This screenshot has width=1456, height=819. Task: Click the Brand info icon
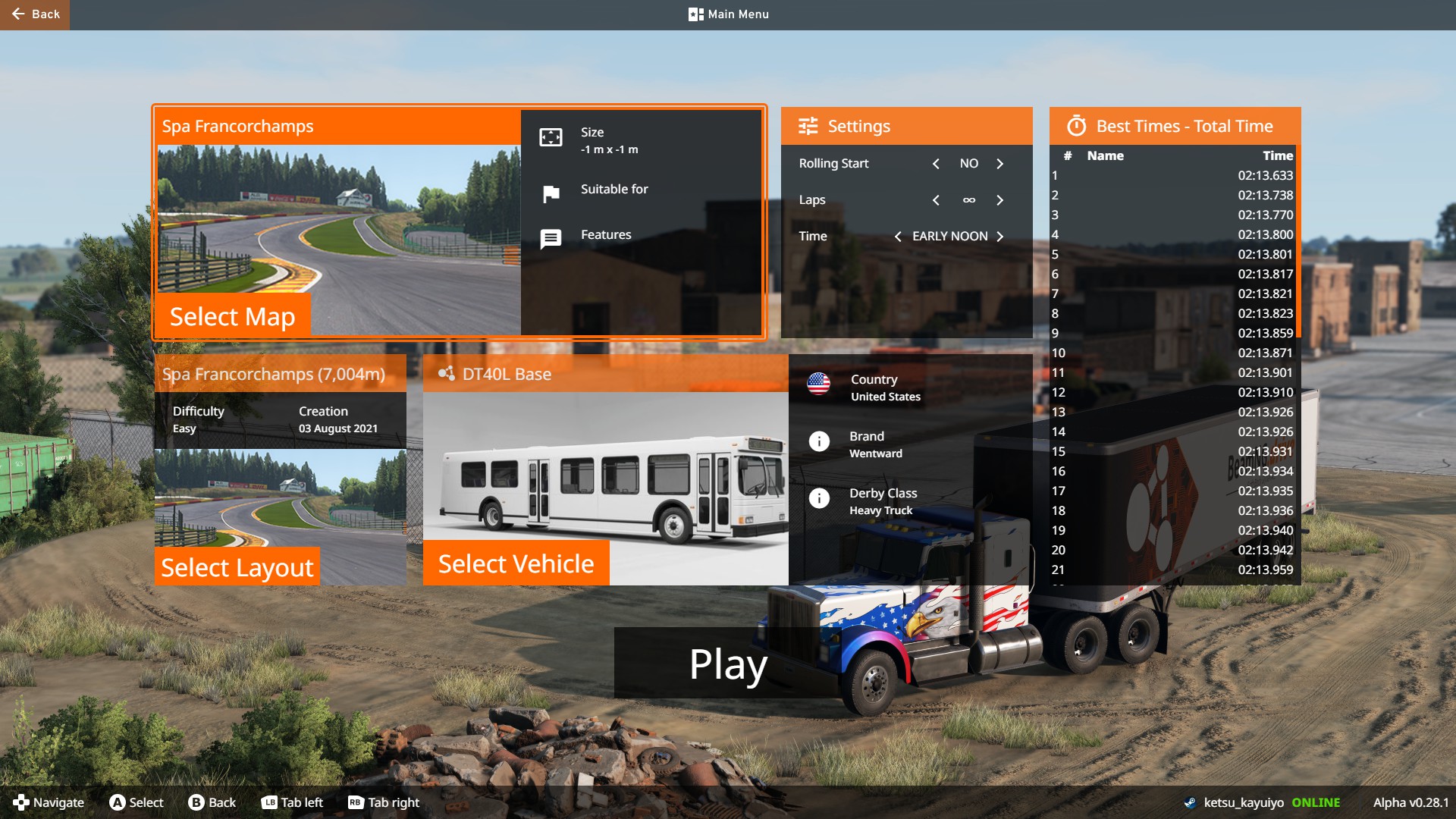(818, 441)
